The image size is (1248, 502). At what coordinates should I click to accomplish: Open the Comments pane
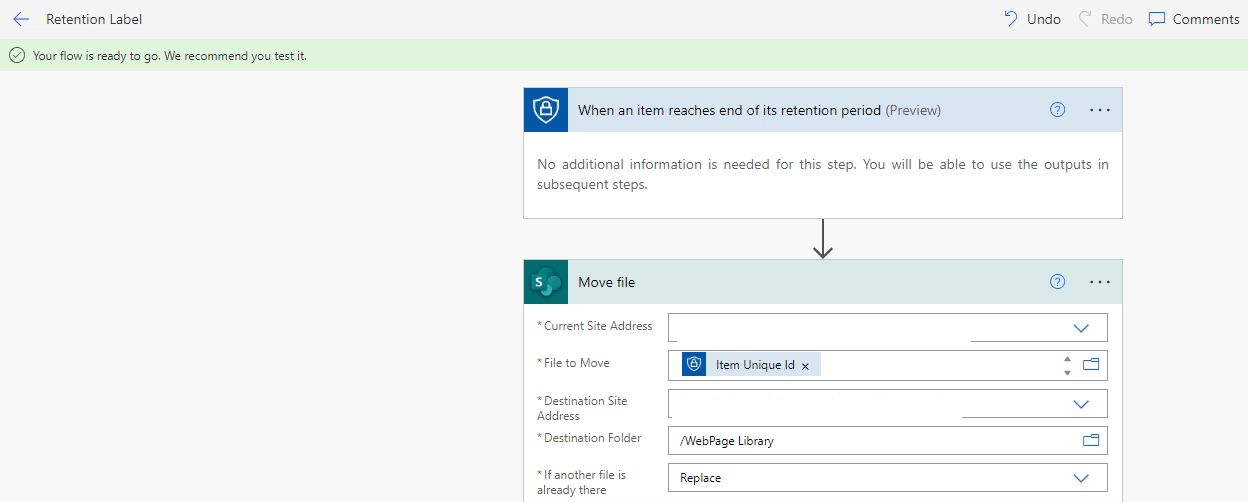coord(1194,19)
